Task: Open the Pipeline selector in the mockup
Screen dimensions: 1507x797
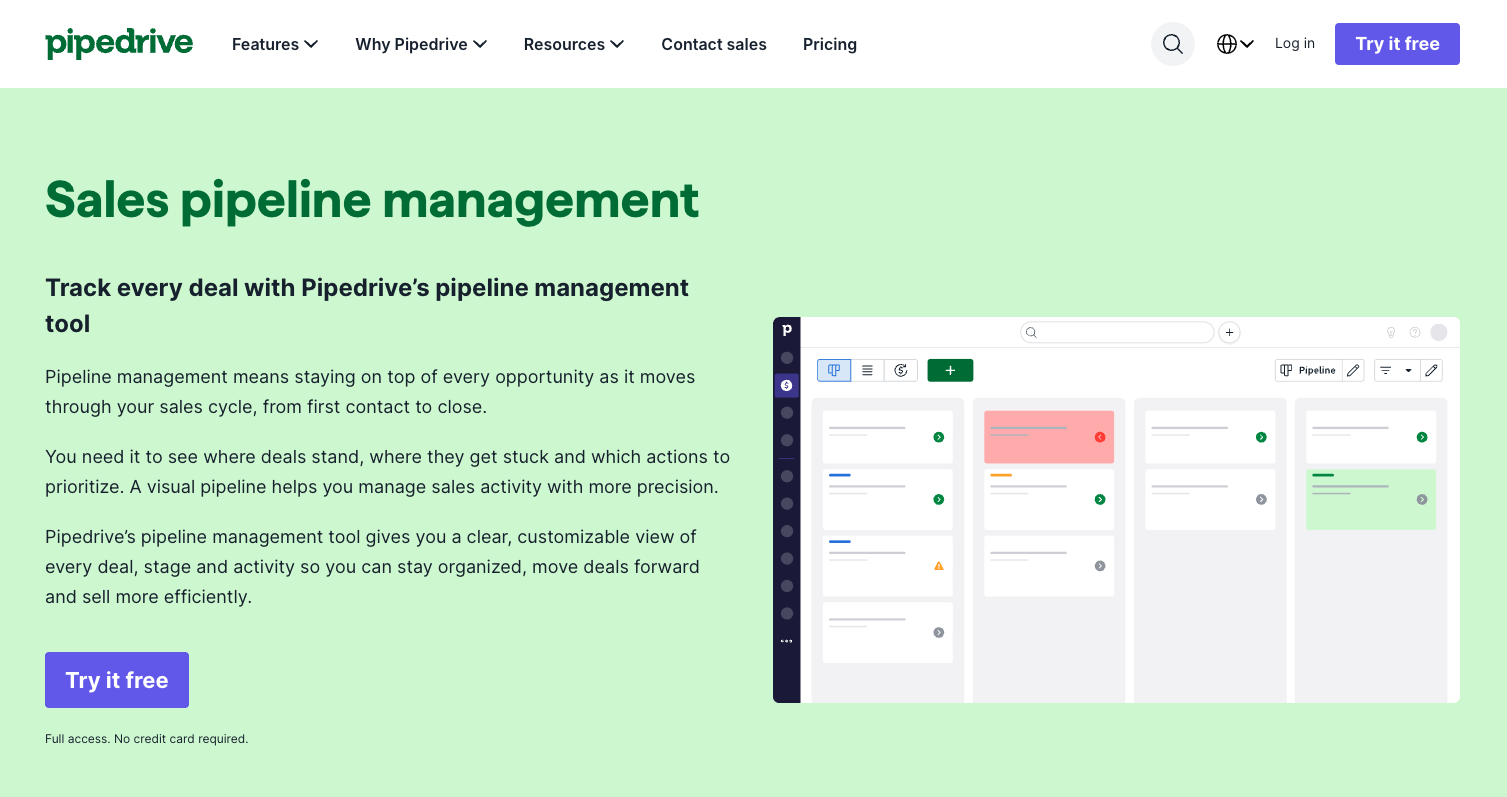Action: [x=1308, y=370]
